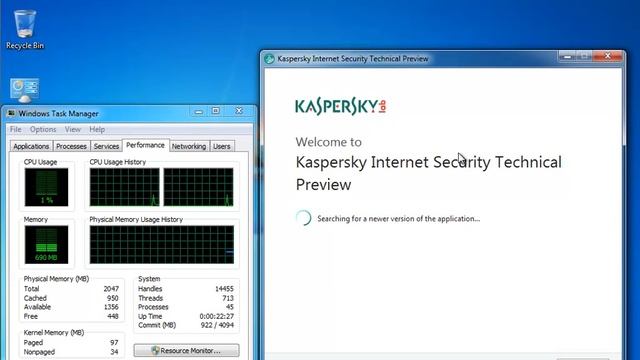Switch to the Networking tab
This screenshot has width=640, height=360.
click(189, 146)
